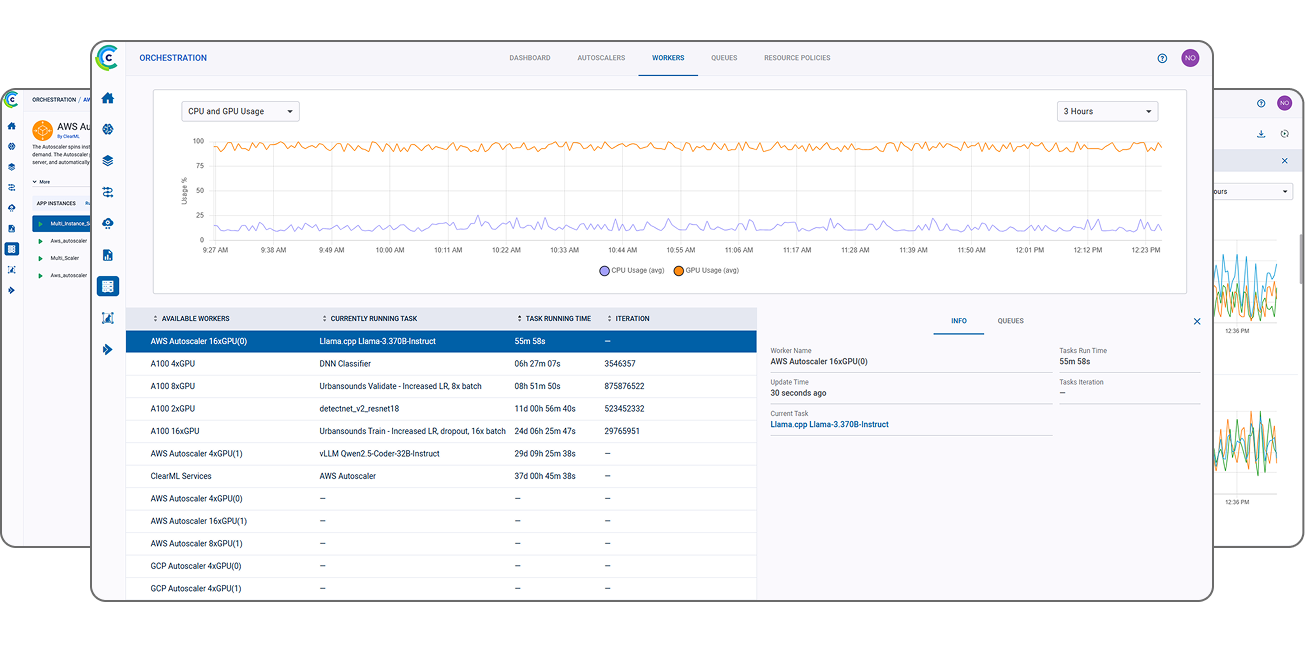Screen dimensions: 1305x660
Task: Open the brain-shaped Projects icon in front sidebar
Action: point(108,129)
